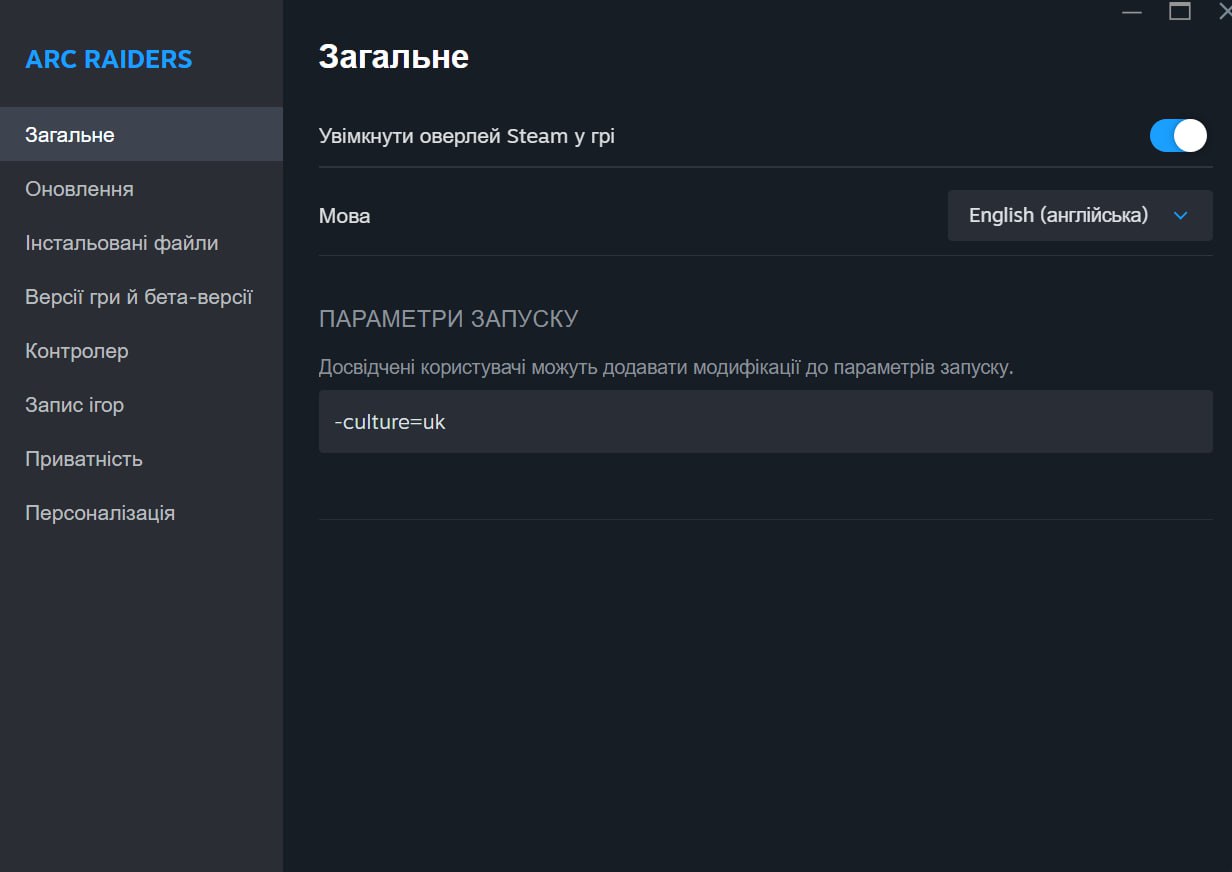Maximize the properties window
Screen dimensions: 1232x872
pyautogui.click(x=1180, y=11)
